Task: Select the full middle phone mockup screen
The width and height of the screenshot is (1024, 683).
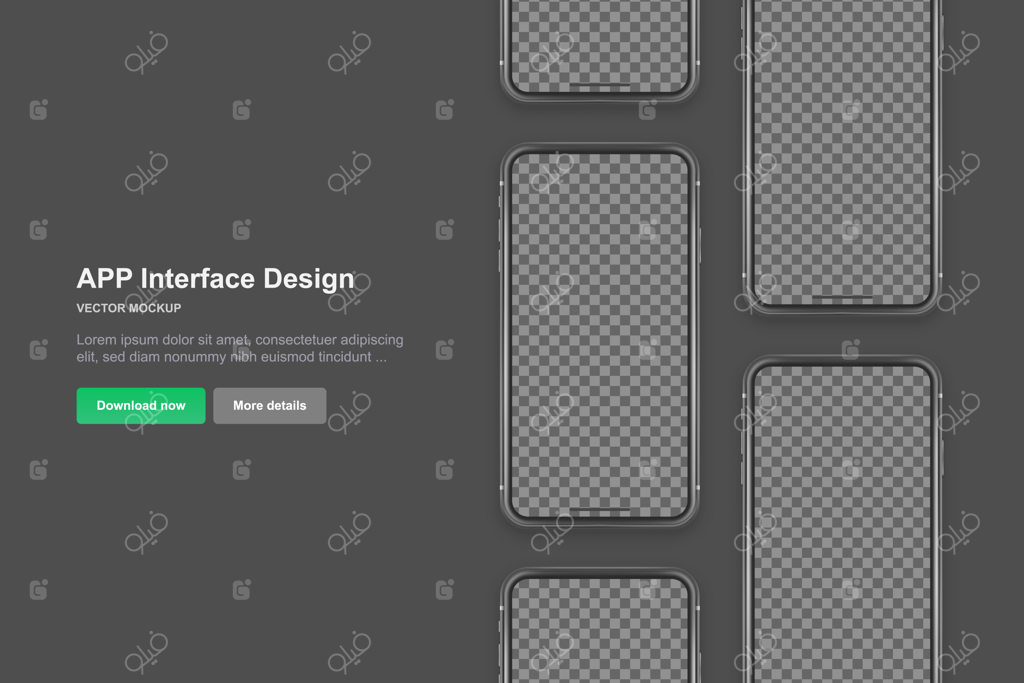Action: point(600,335)
